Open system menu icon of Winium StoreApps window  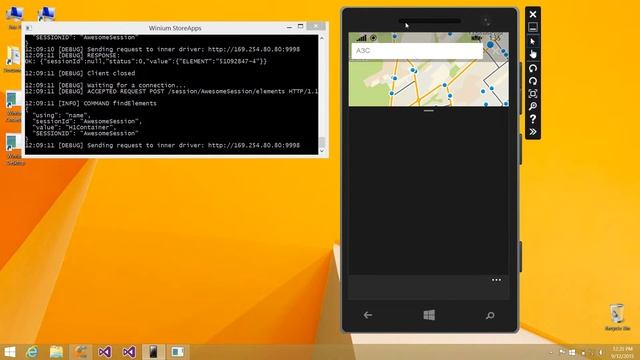[x=28, y=28]
